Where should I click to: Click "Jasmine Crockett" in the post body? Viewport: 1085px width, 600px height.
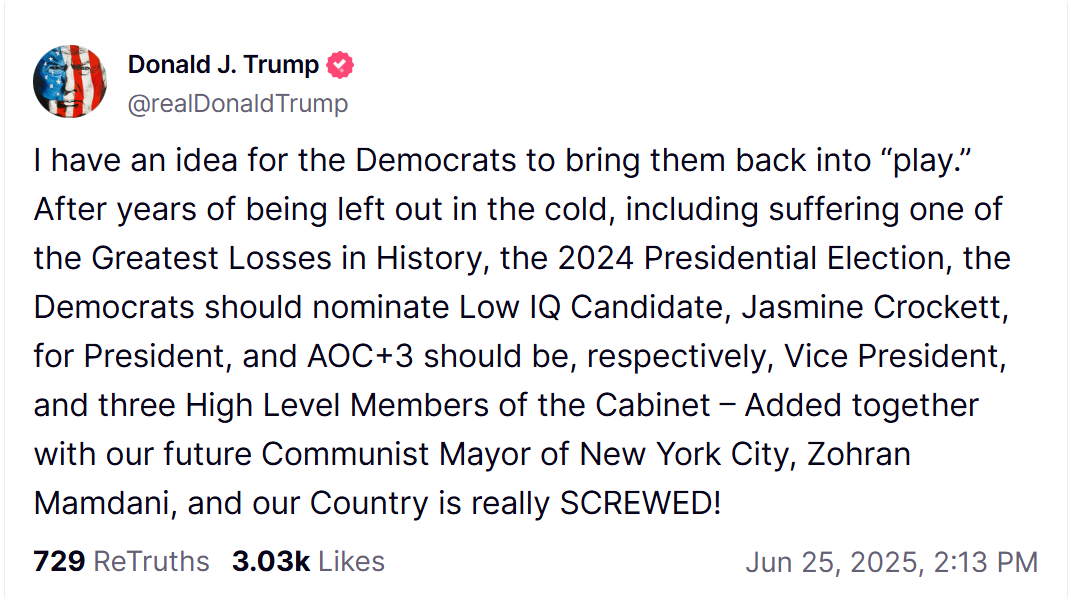[x=875, y=307]
